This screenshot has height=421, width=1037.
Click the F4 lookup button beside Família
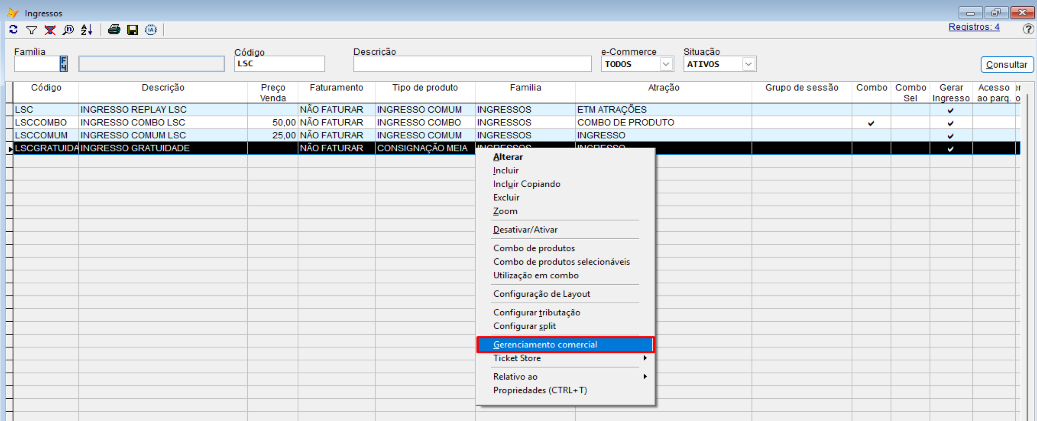65,64
